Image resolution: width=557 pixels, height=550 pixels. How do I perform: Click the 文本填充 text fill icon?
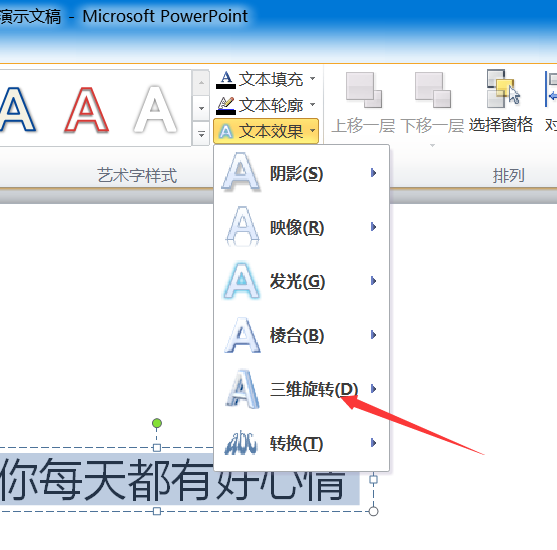point(226,80)
